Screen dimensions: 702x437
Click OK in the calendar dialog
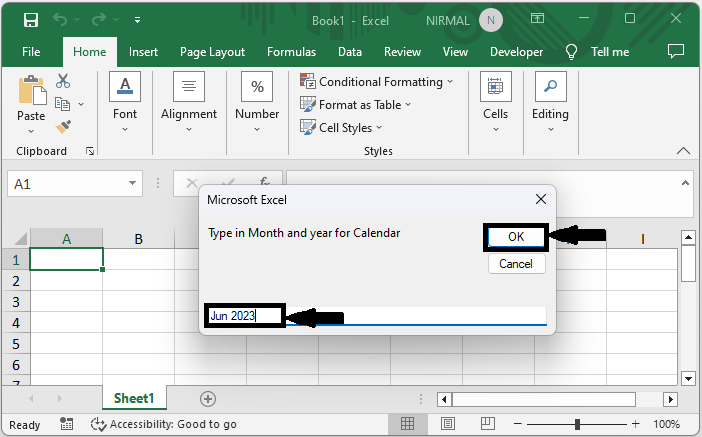point(516,237)
